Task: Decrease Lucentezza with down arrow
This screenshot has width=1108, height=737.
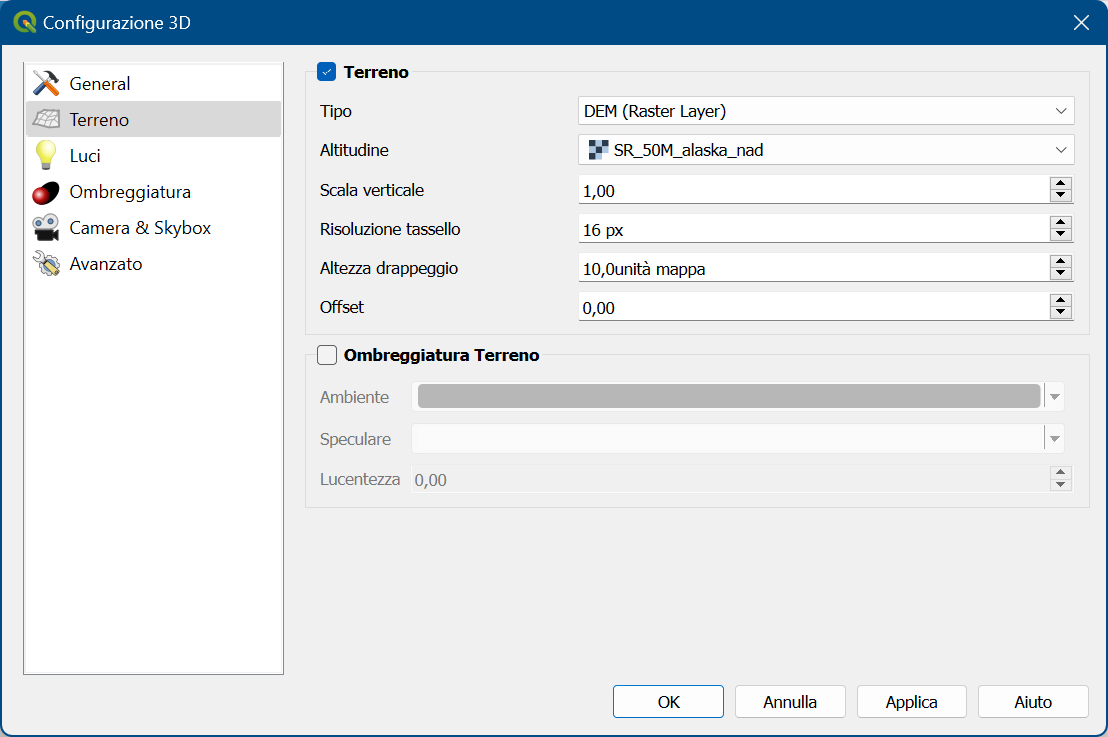Action: [1061, 485]
